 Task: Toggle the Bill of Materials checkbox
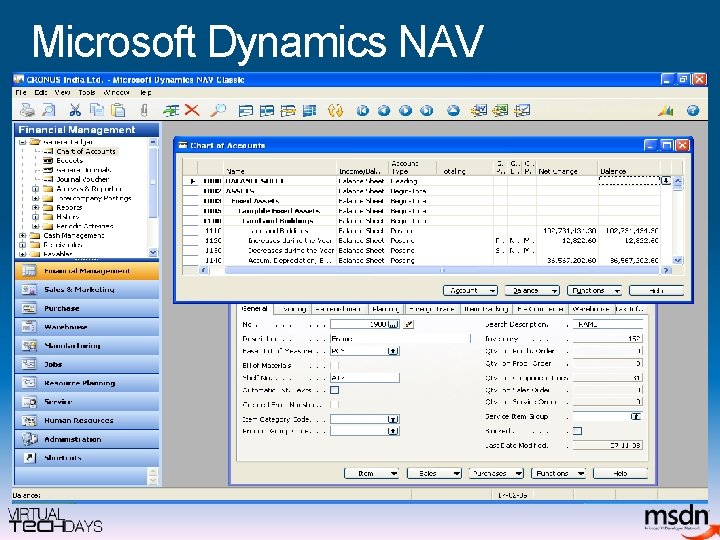335,366
